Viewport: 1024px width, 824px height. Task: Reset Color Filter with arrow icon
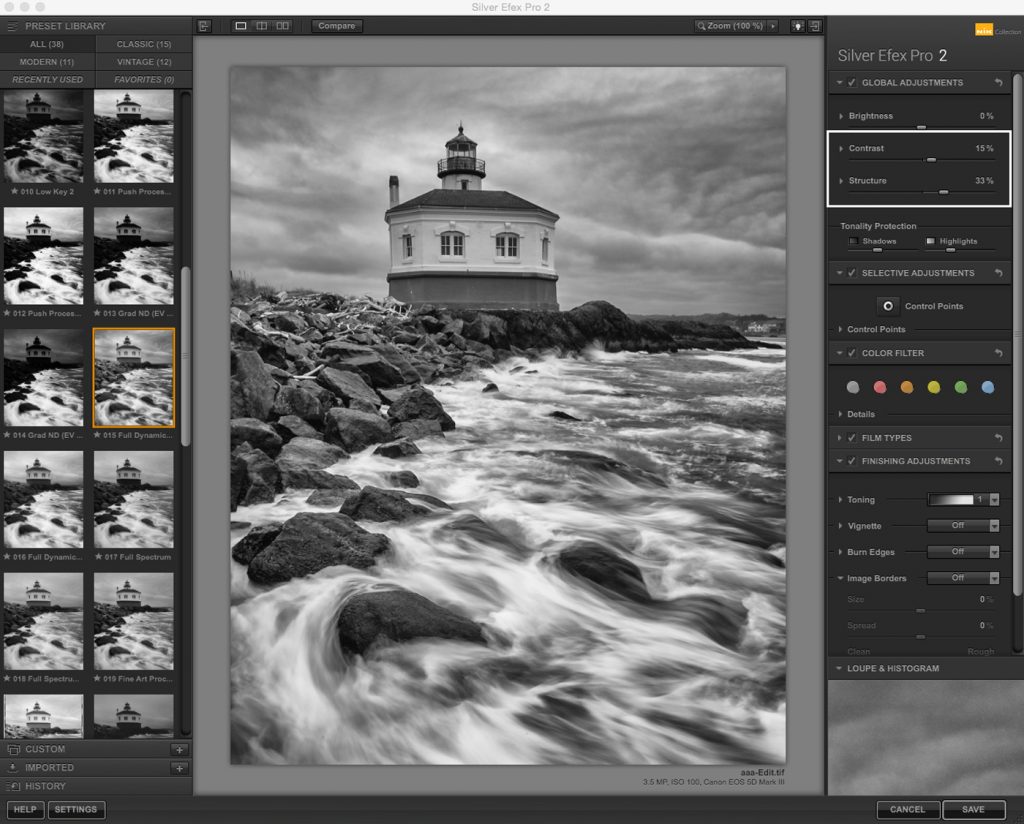pos(999,353)
